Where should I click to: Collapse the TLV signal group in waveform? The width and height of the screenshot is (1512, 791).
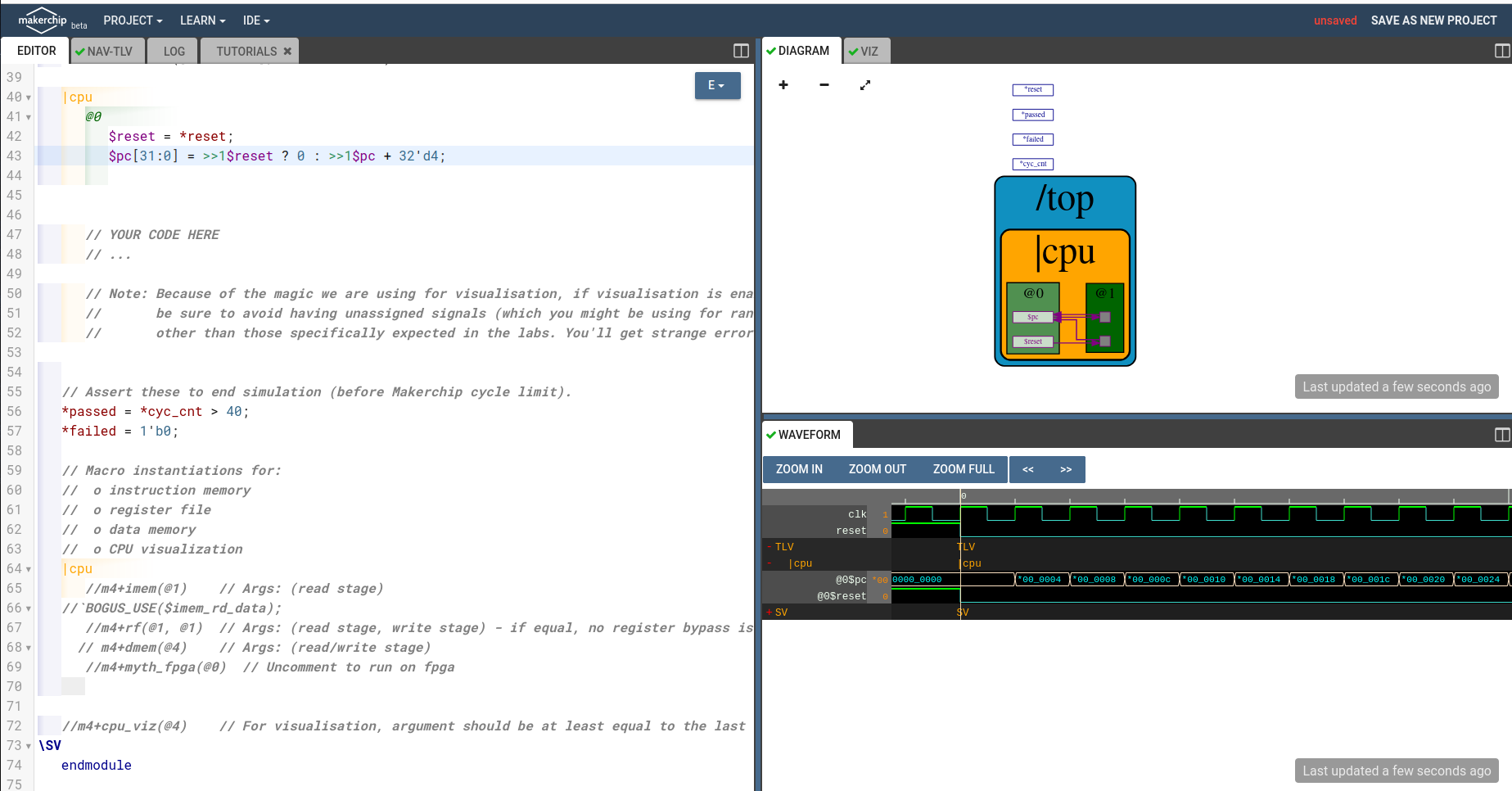point(769,546)
